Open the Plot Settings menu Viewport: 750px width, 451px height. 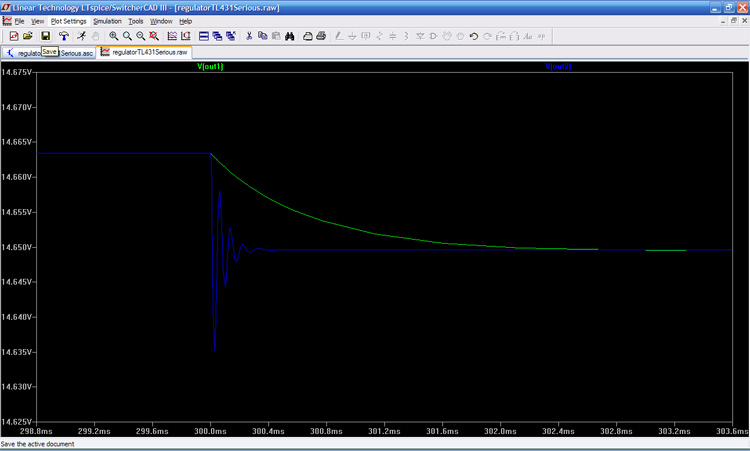(68, 21)
